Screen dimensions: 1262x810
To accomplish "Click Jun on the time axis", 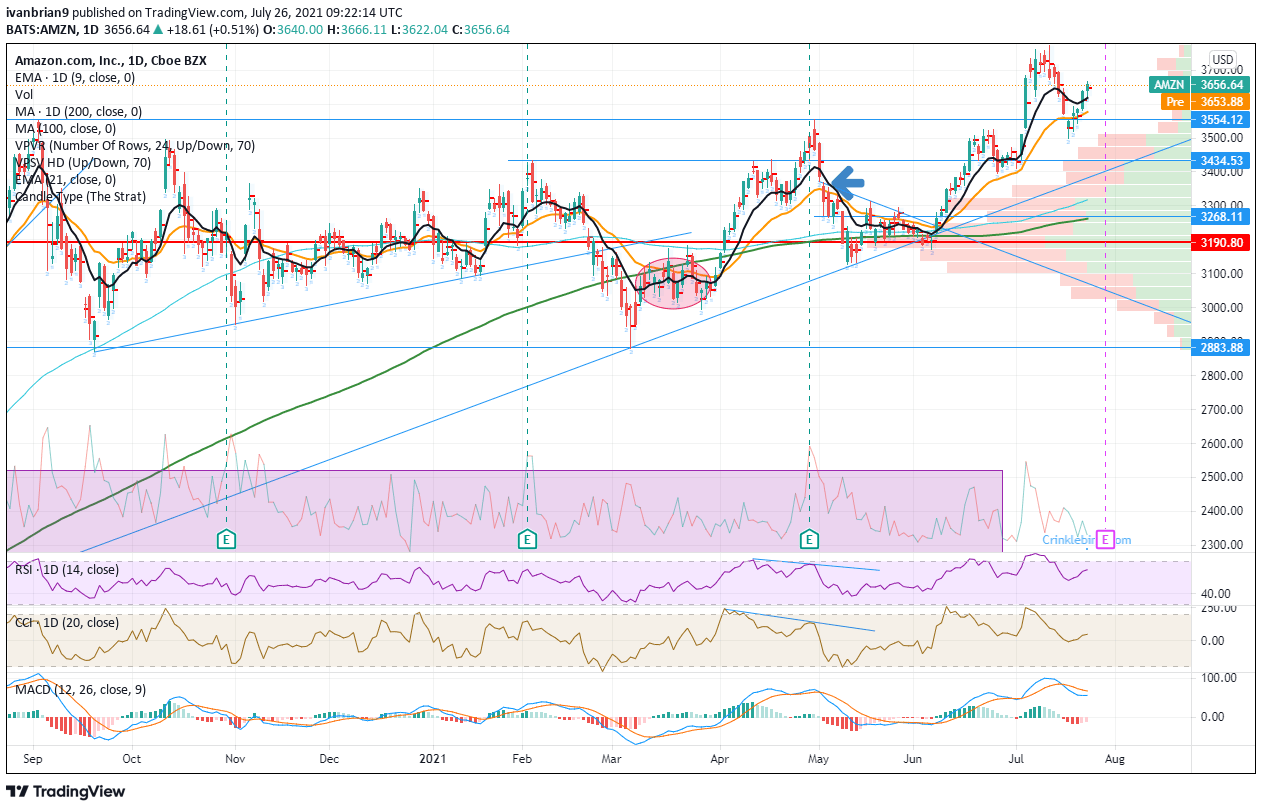I will (913, 760).
